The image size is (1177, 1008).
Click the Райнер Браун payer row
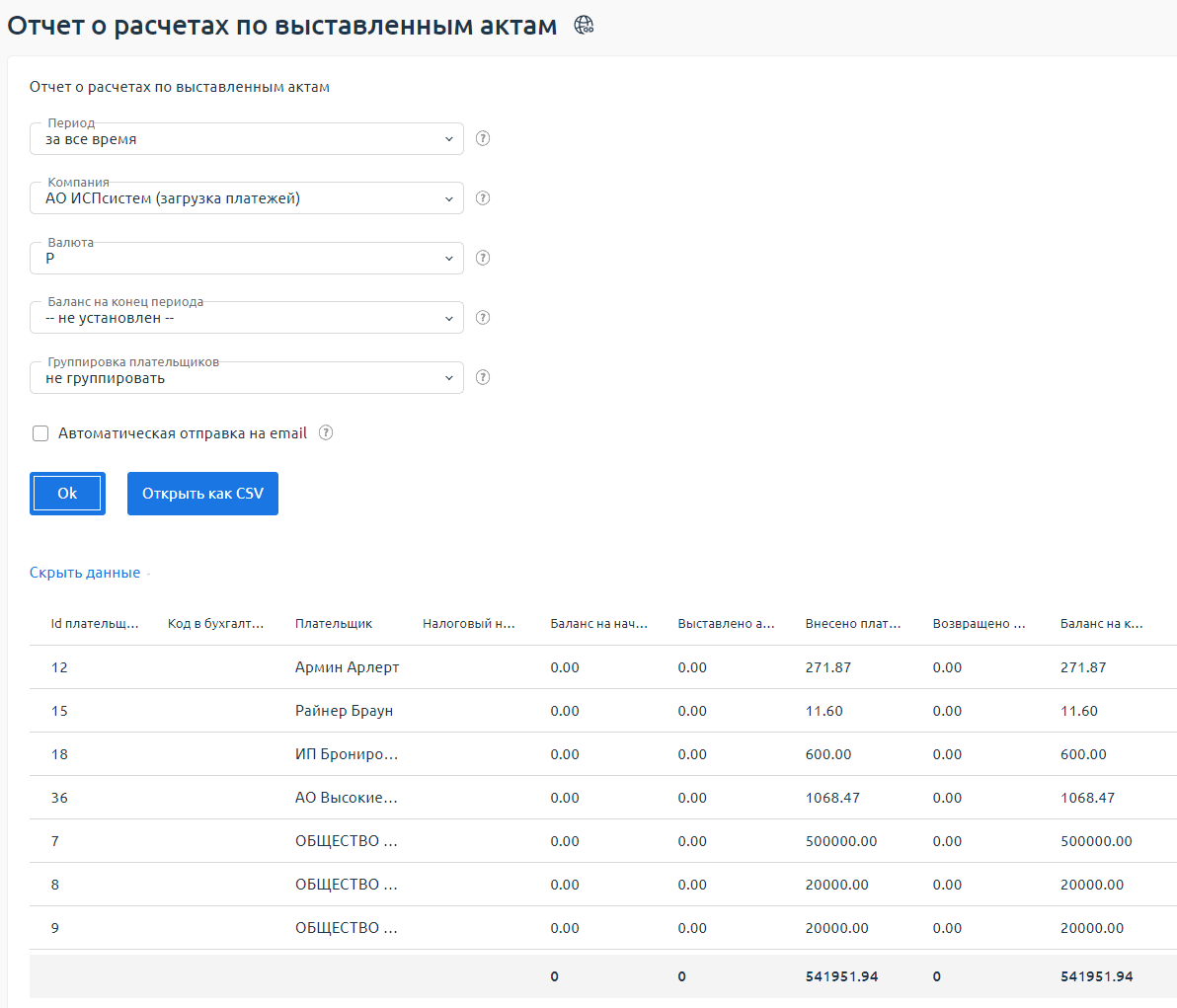tap(344, 711)
